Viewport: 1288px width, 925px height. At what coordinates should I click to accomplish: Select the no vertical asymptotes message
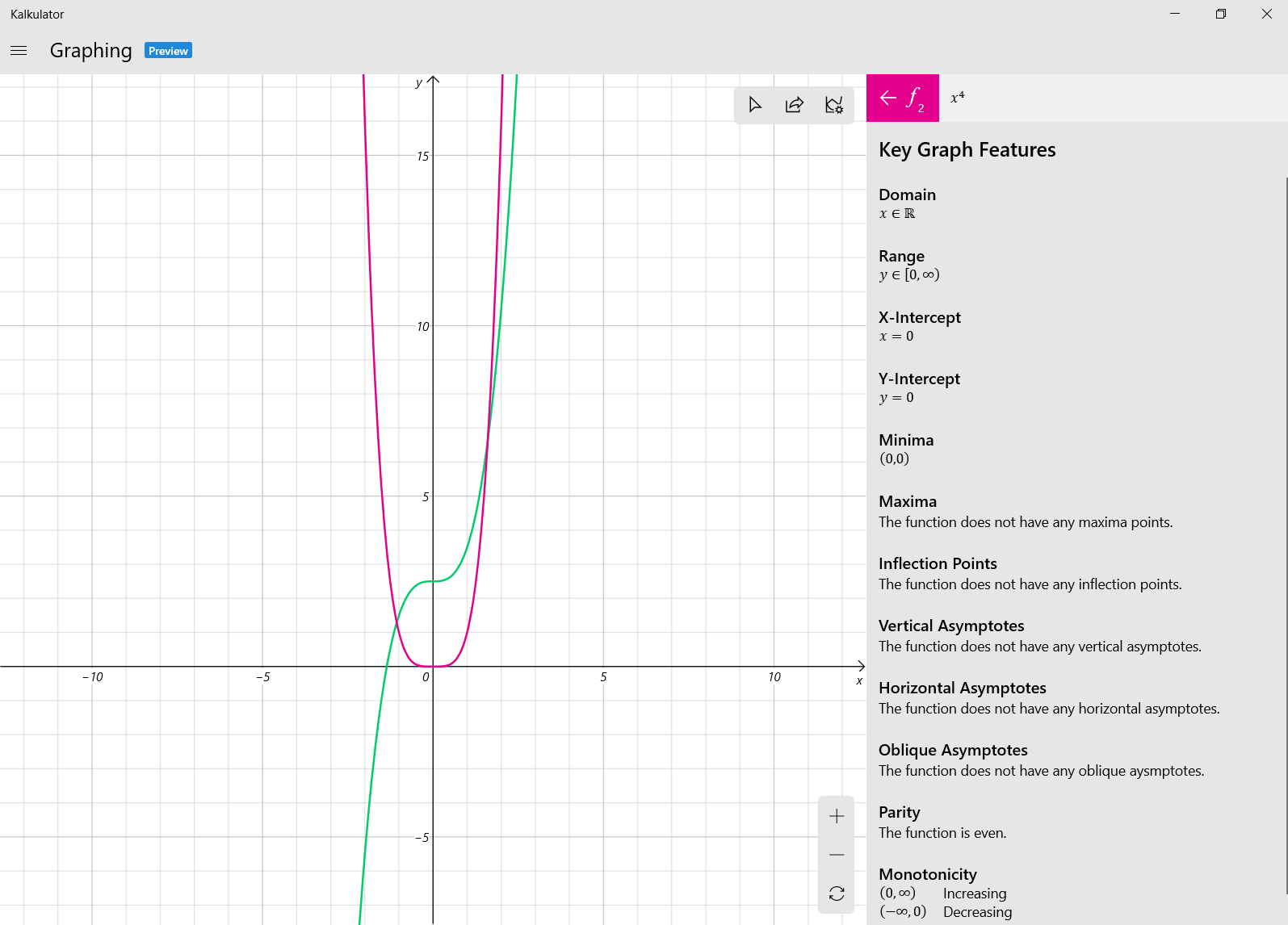pyautogui.click(x=1040, y=647)
